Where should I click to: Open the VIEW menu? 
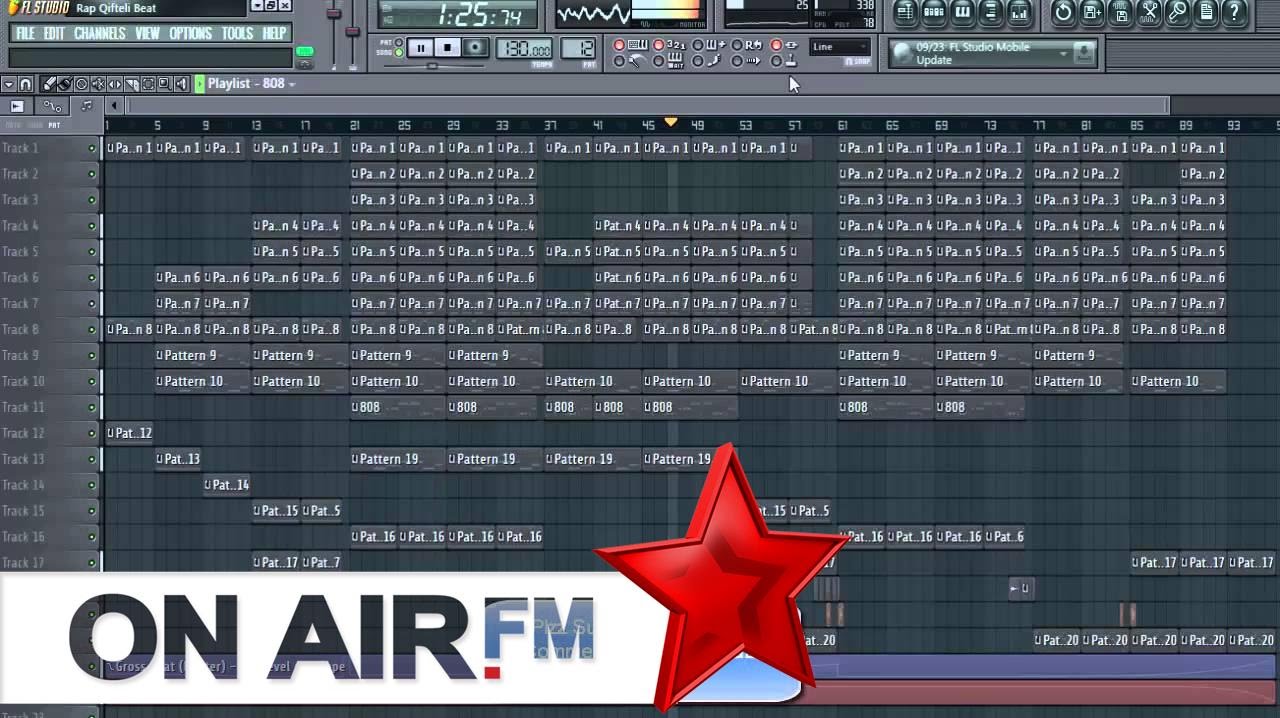click(x=148, y=33)
